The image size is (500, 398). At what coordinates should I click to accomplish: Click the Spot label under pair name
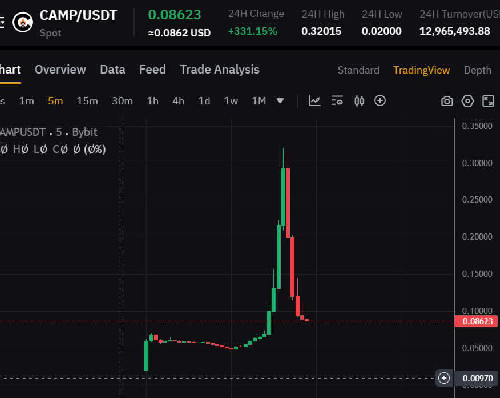pos(50,33)
